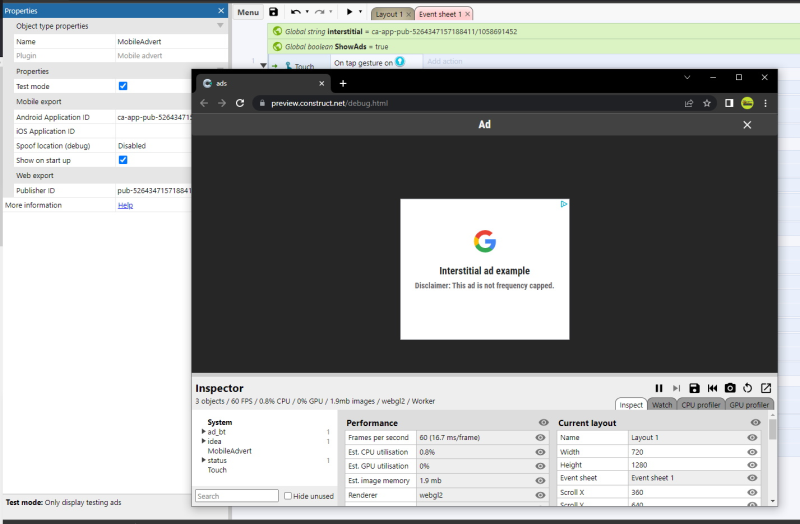Reload the browser preview page
This screenshot has height=524, width=800.
coord(240,103)
